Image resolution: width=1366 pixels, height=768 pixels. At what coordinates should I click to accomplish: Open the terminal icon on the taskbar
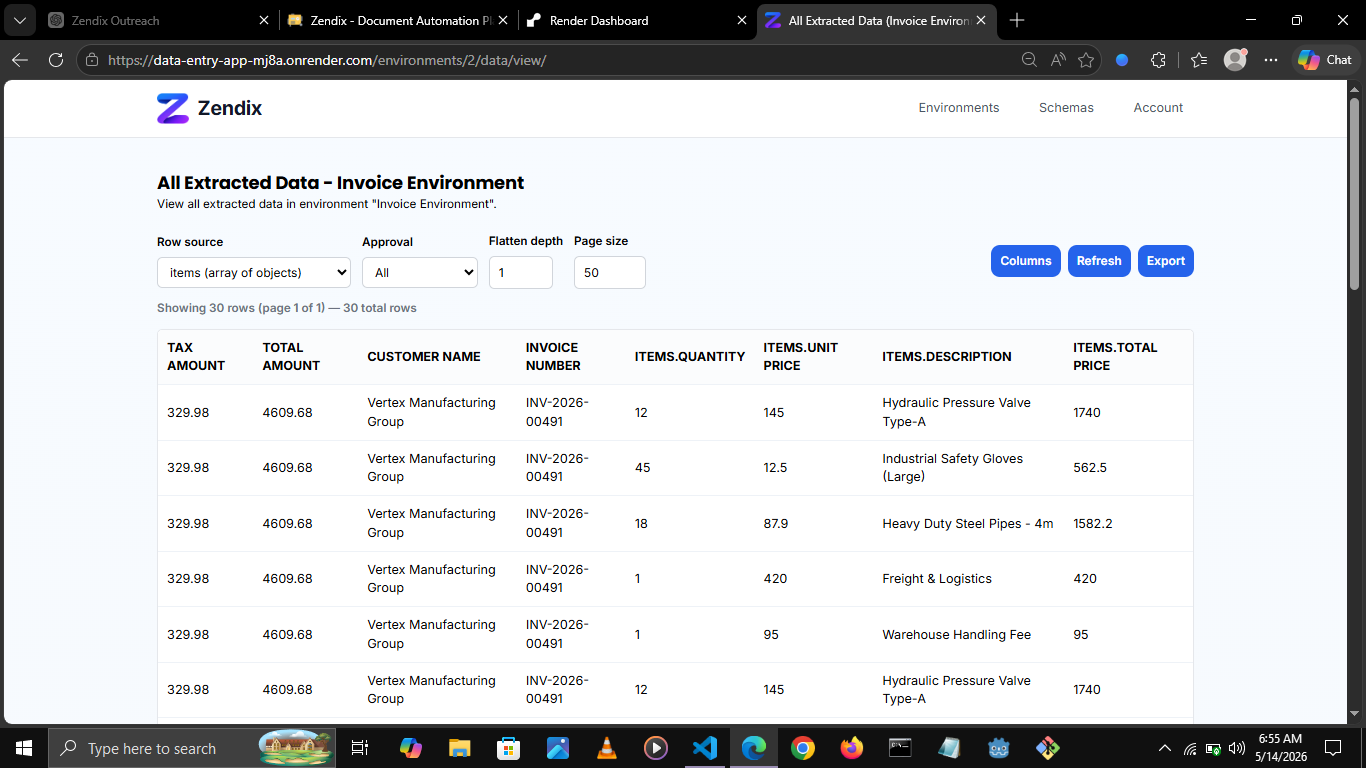point(900,748)
